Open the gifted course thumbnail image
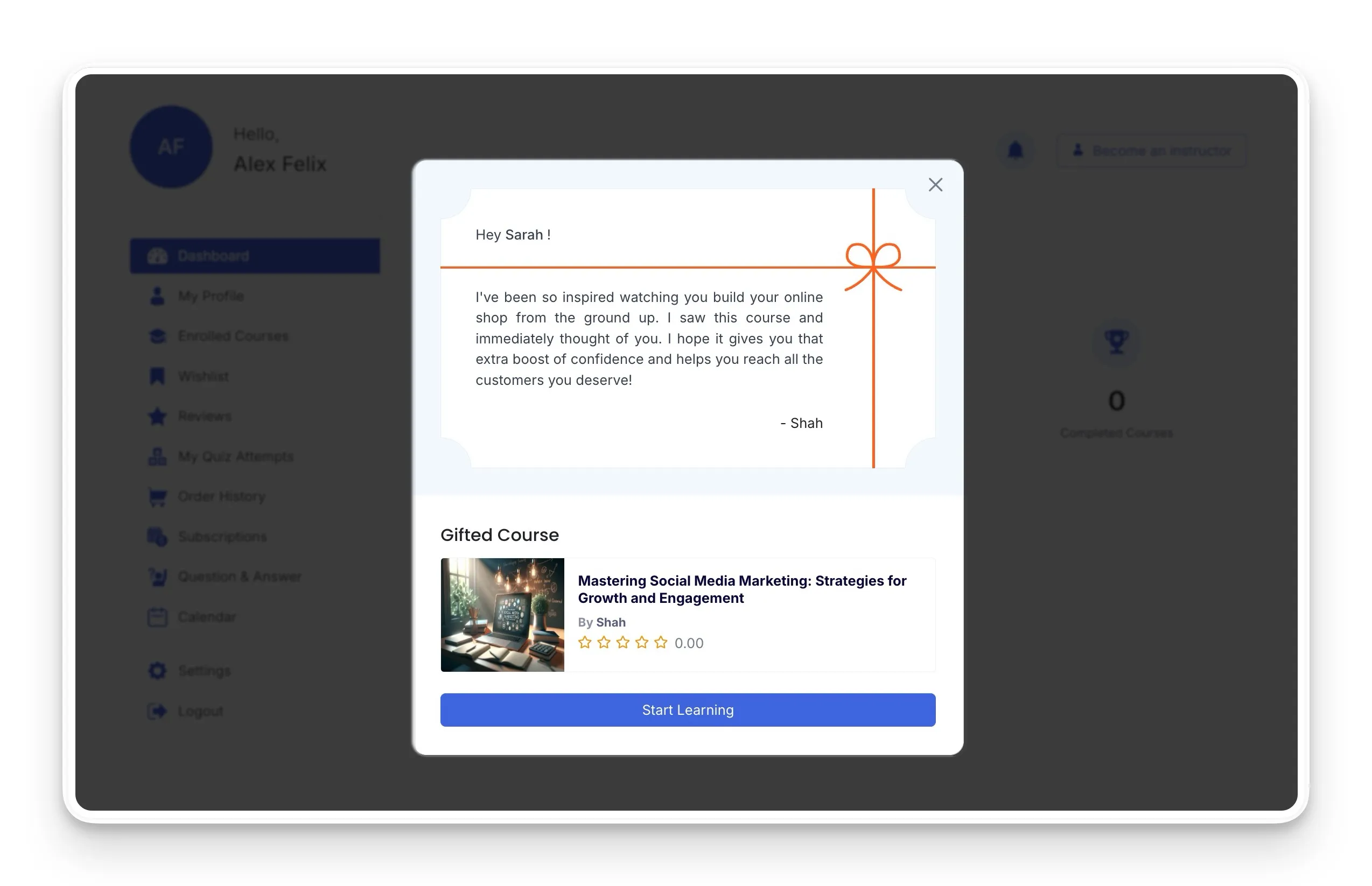Screen dimensions: 1372x886 (x=502, y=615)
